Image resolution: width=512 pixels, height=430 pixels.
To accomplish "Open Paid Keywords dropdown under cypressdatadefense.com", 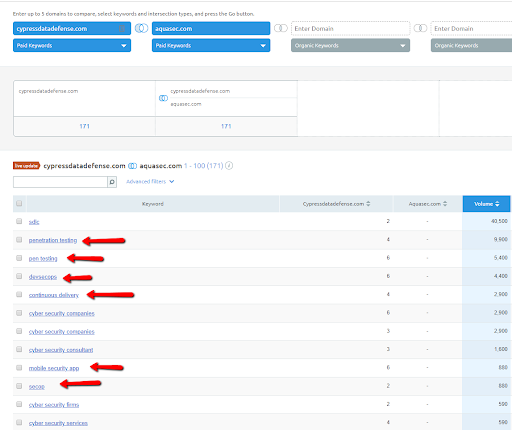I will point(72,45).
